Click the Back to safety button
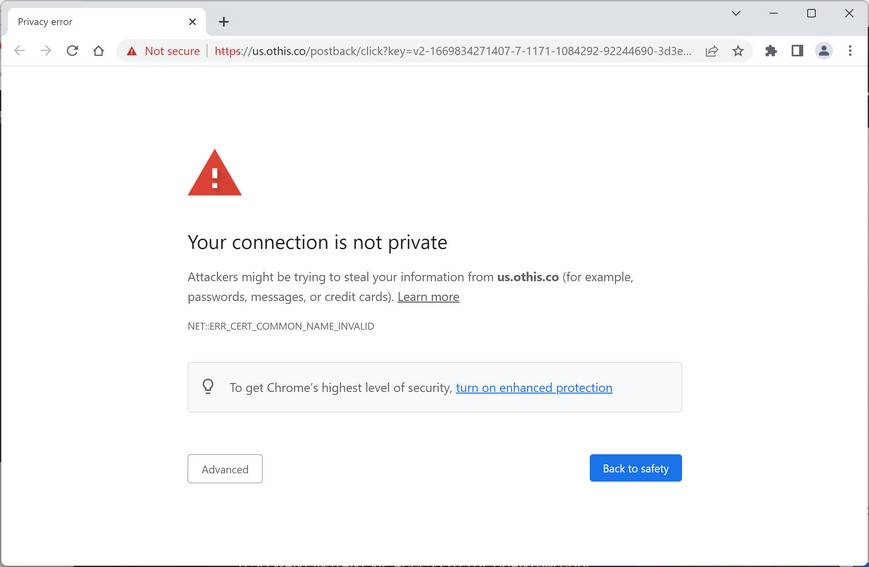 click(635, 468)
